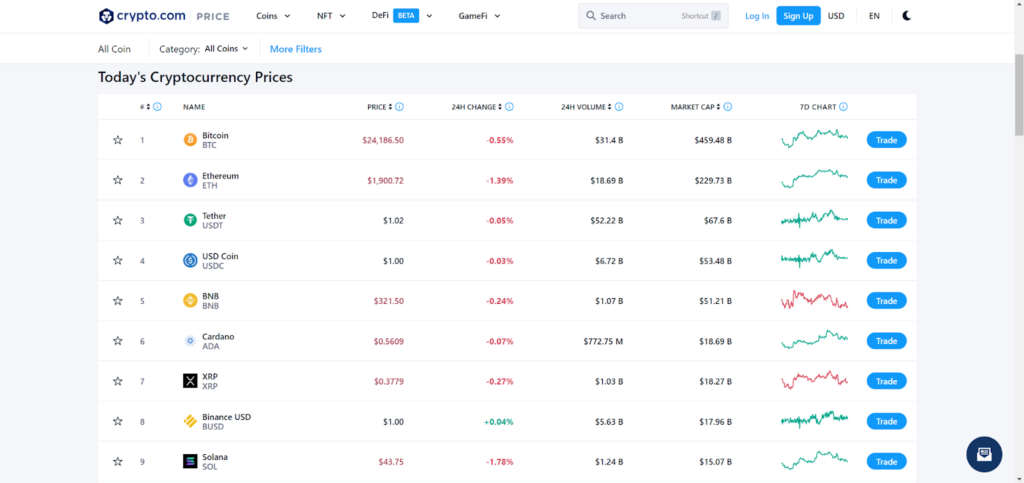1024x483 pixels.
Task: Star Bitcoin to add to favorites
Action: click(x=118, y=140)
